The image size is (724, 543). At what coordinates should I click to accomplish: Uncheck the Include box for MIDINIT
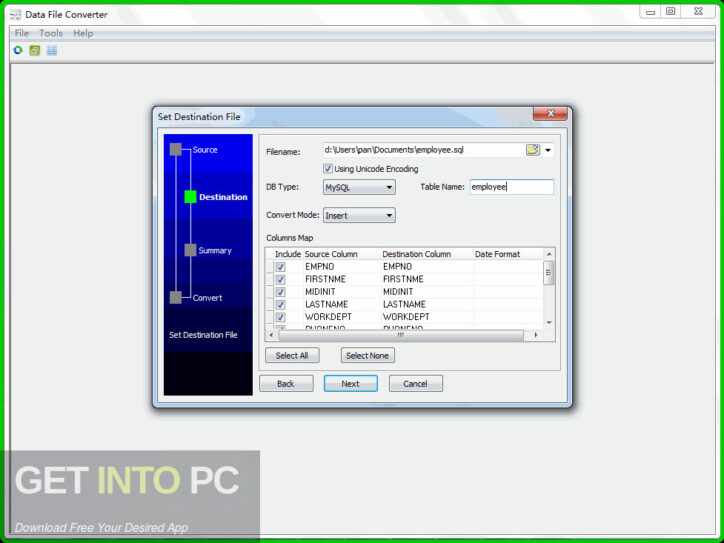(x=280, y=292)
